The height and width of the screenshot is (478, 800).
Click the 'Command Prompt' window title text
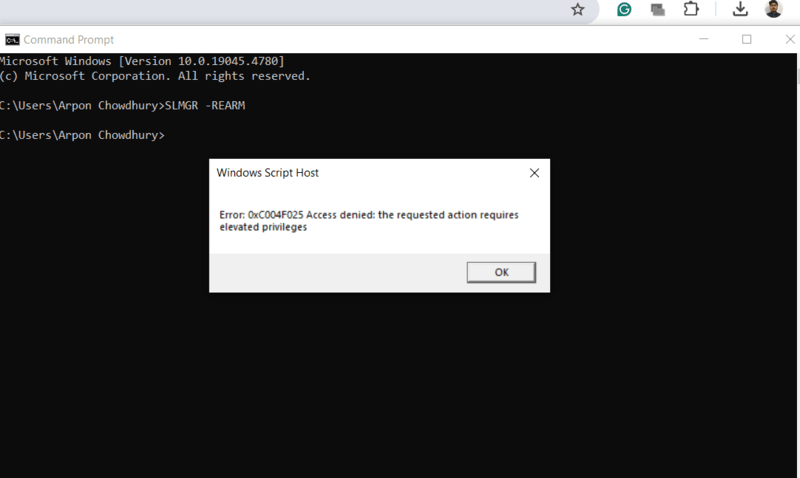tap(68, 40)
